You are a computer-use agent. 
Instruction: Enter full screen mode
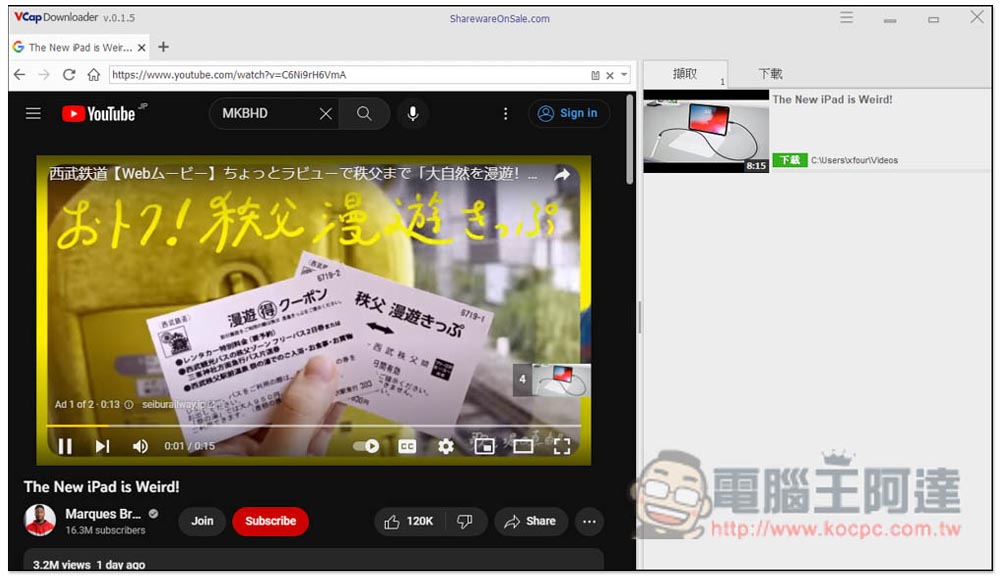click(562, 446)
